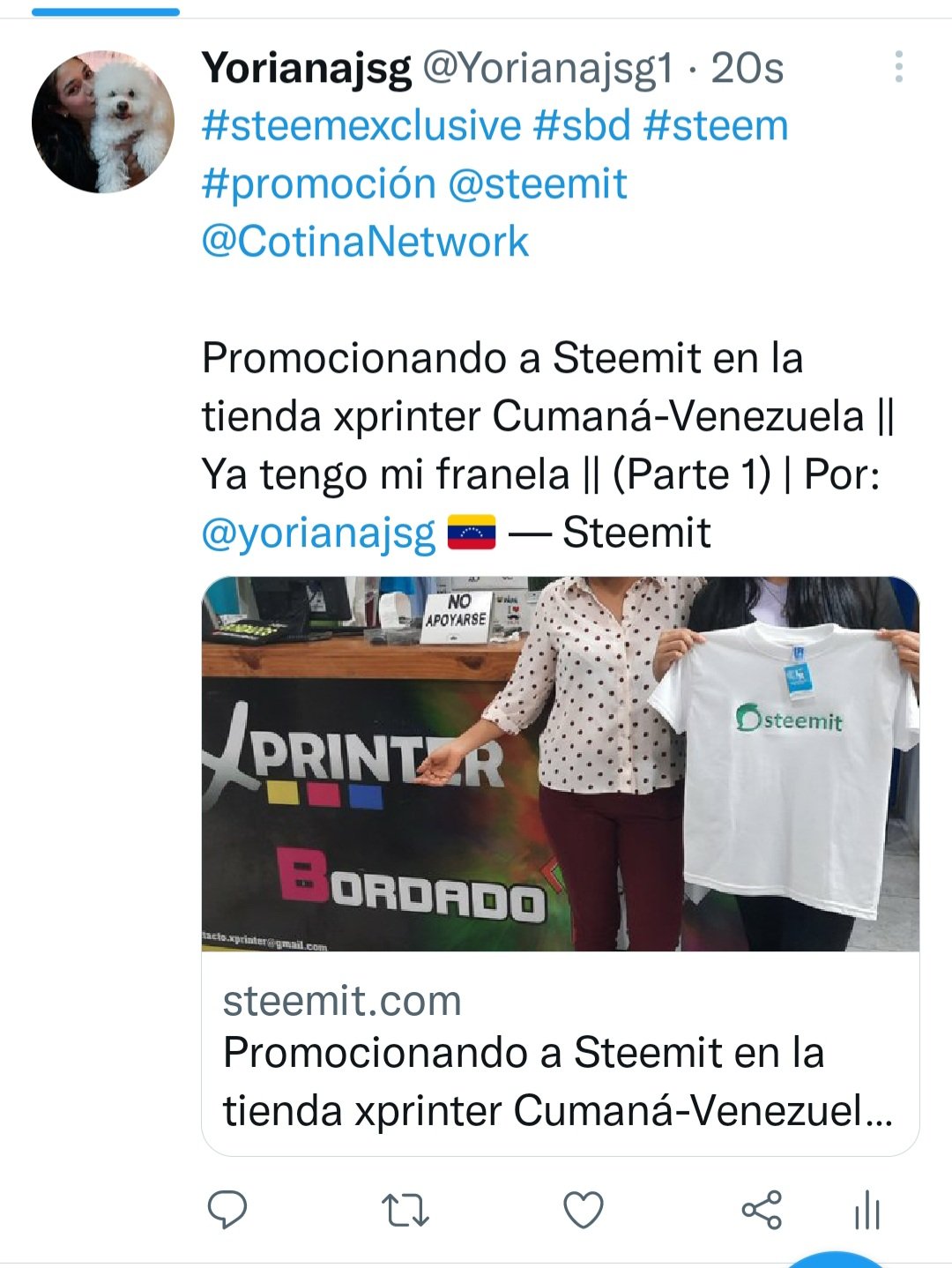This screenshot has width=952, height=1268.
Task: Open Yorianajsg profile picture
Action: [103, 121]
